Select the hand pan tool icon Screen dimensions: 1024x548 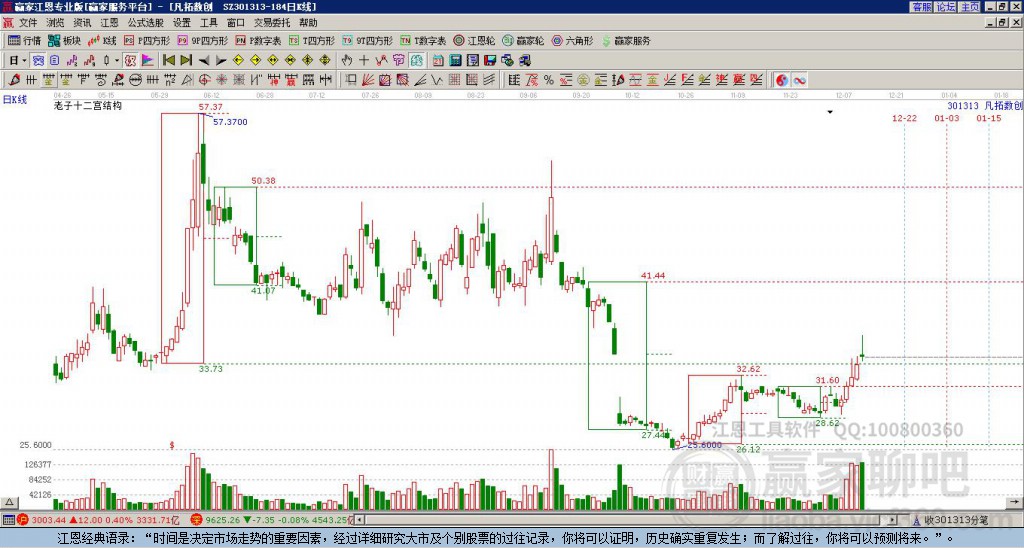(x=347, y=61)
